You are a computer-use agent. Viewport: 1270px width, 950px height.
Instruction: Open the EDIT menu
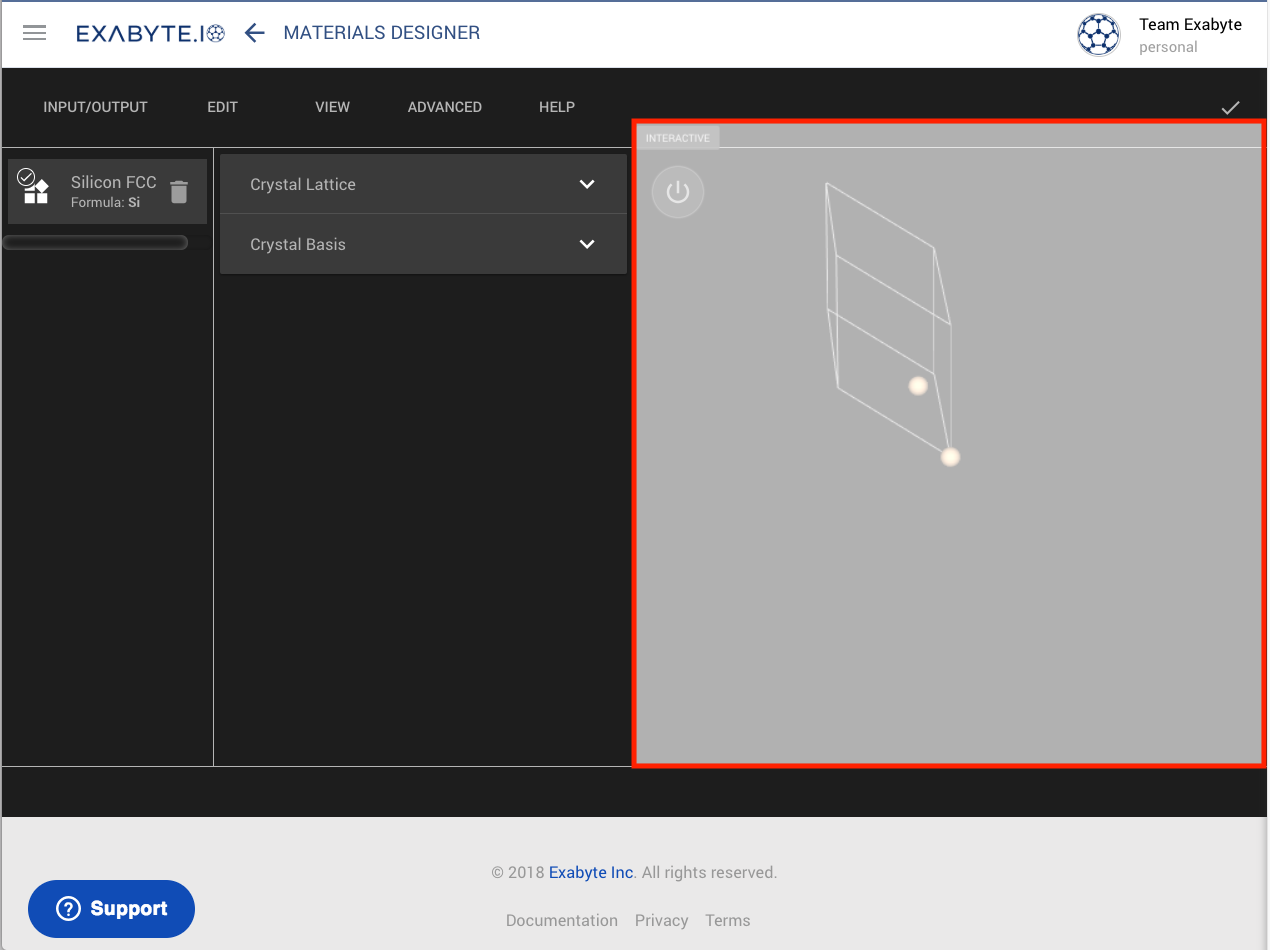[x=222, y=107]
